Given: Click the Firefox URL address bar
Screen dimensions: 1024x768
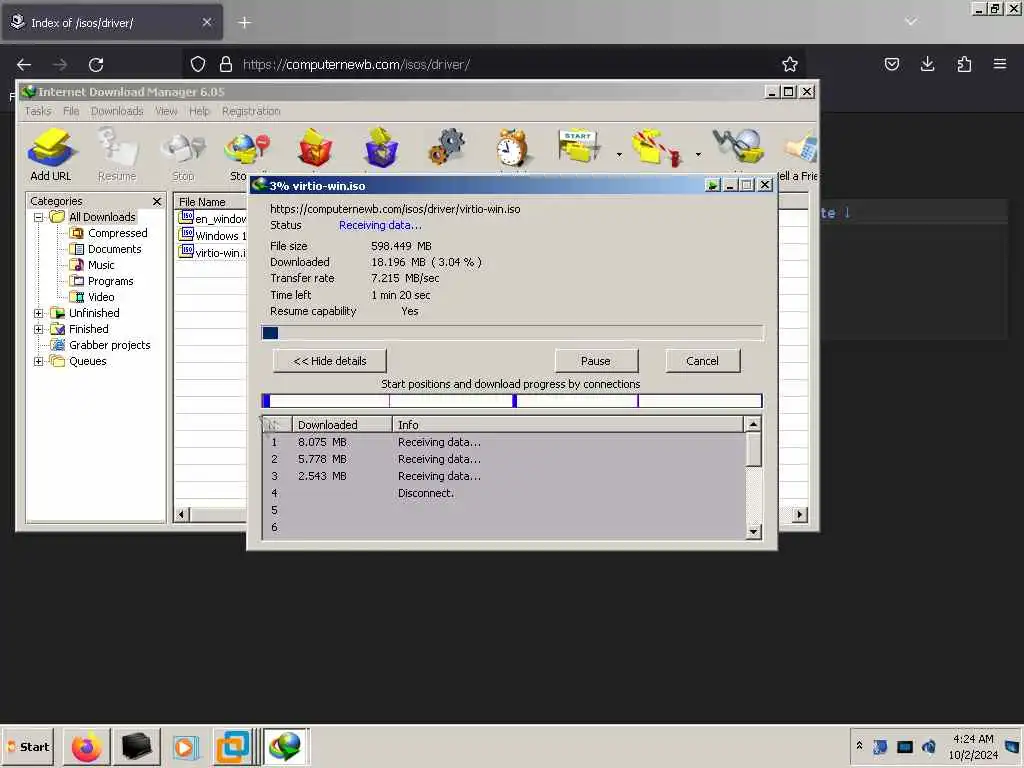Looking at the screenshot, I should point(494,64).
